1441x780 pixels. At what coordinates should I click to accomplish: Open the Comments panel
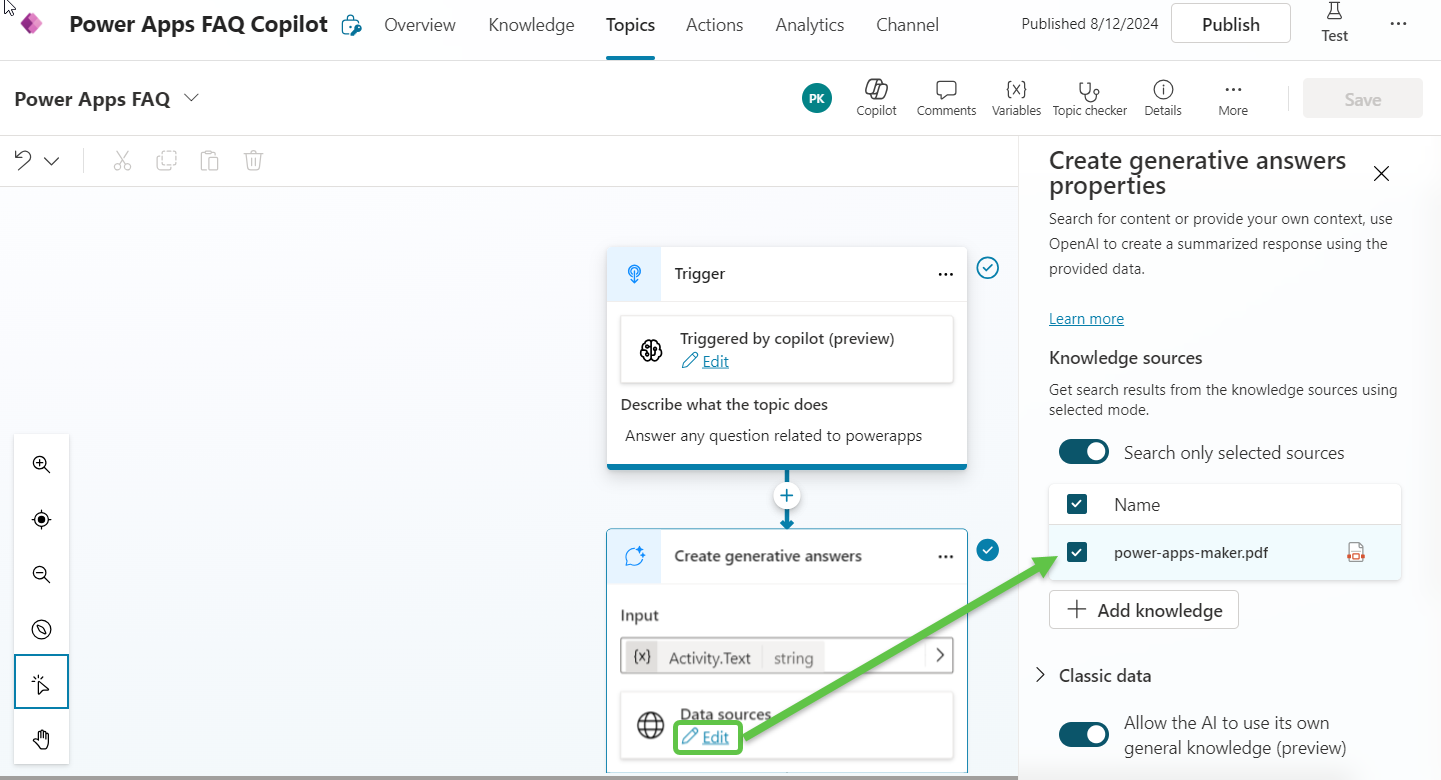[945, 97]
